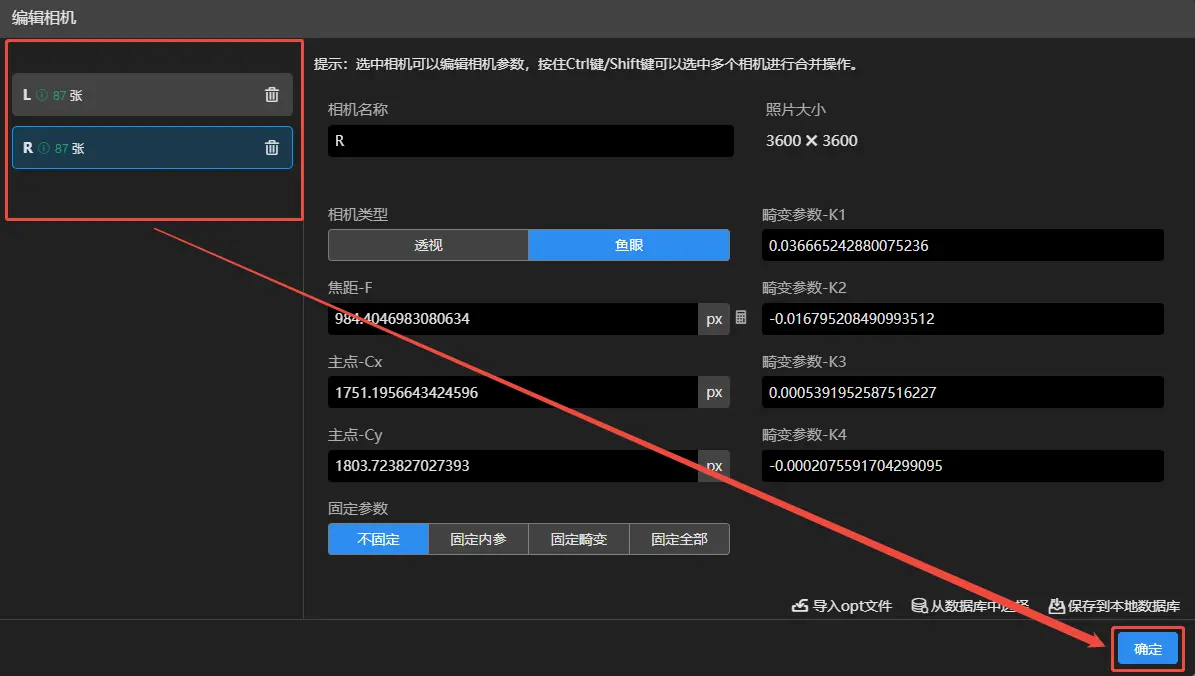Select 固定全部 to fix all parameters
This screenshot has height=676, width=1195.
click(679, 539)
